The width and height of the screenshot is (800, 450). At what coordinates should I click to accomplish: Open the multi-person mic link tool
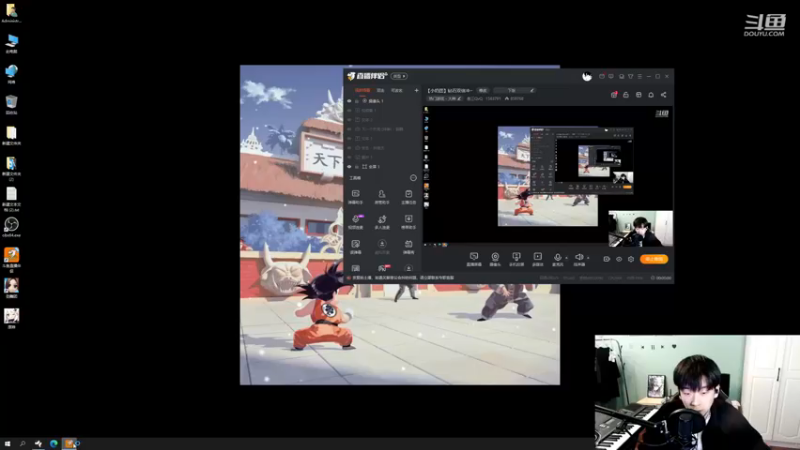pyautogui.click(x=382, y=221)
